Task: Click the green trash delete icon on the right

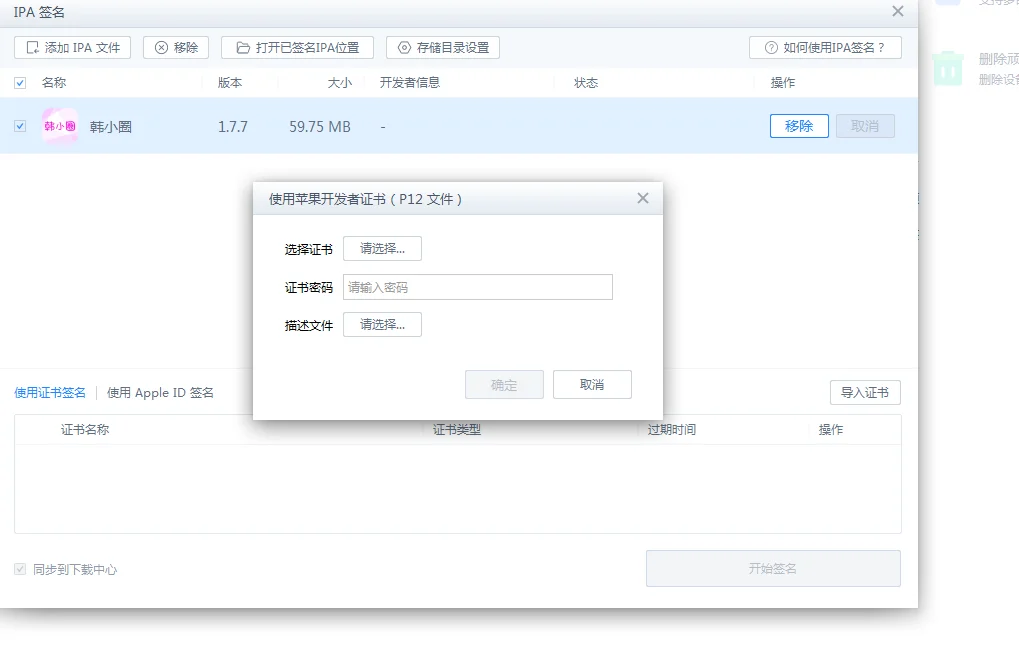Action: (947, 68)
